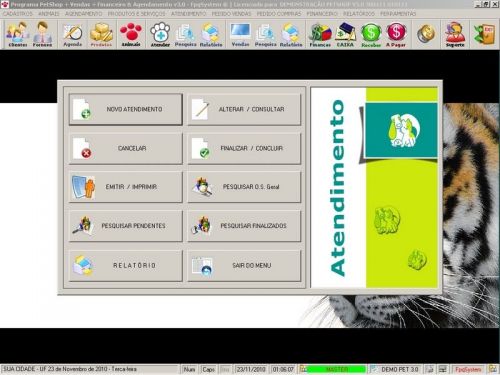Select the Atender paw icon
This screenshot has width=500, height=375.
[x=160, y=34]
